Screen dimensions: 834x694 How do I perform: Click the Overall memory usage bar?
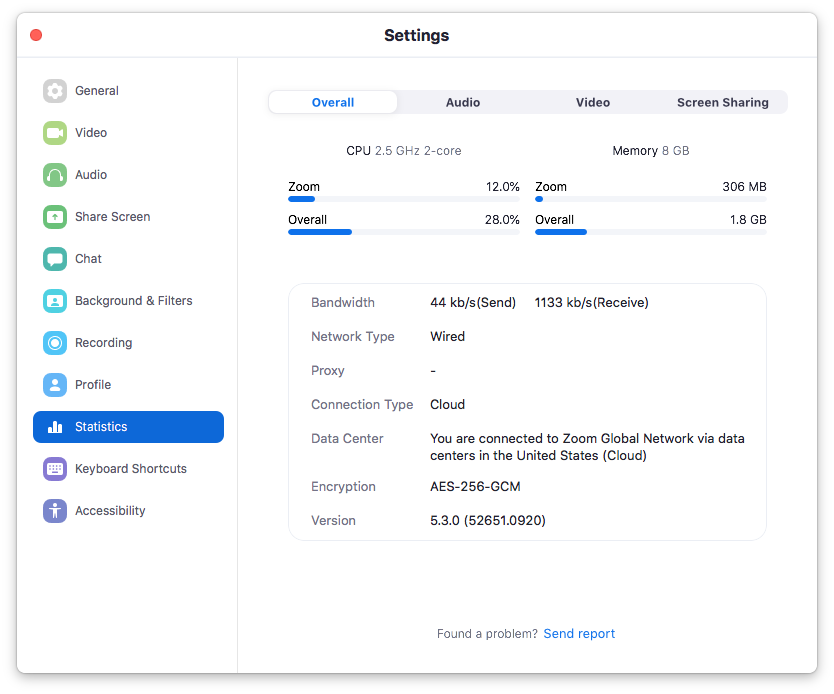coord(650,232)
